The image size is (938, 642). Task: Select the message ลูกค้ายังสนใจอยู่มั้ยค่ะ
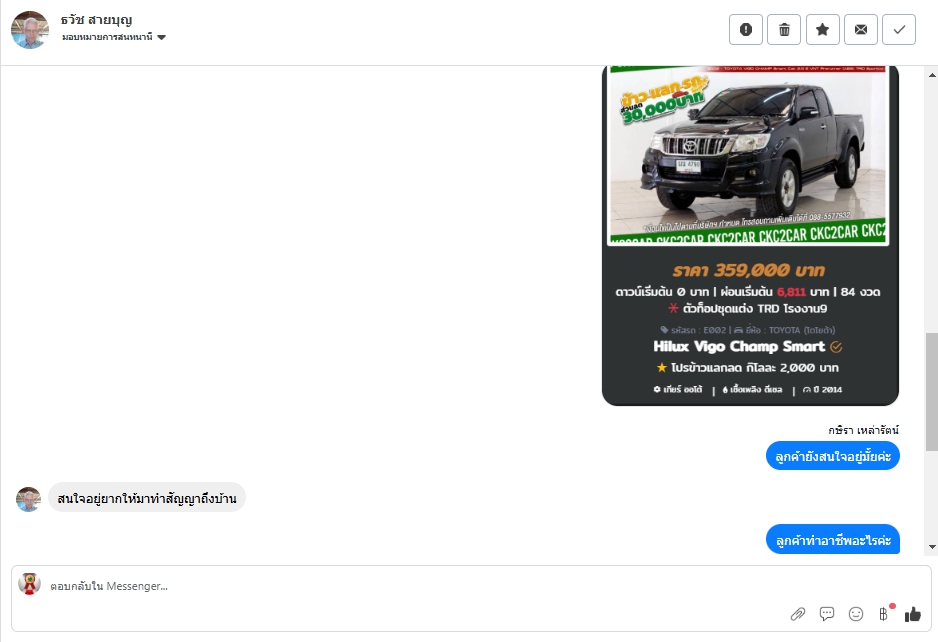[x=833, y=457]
